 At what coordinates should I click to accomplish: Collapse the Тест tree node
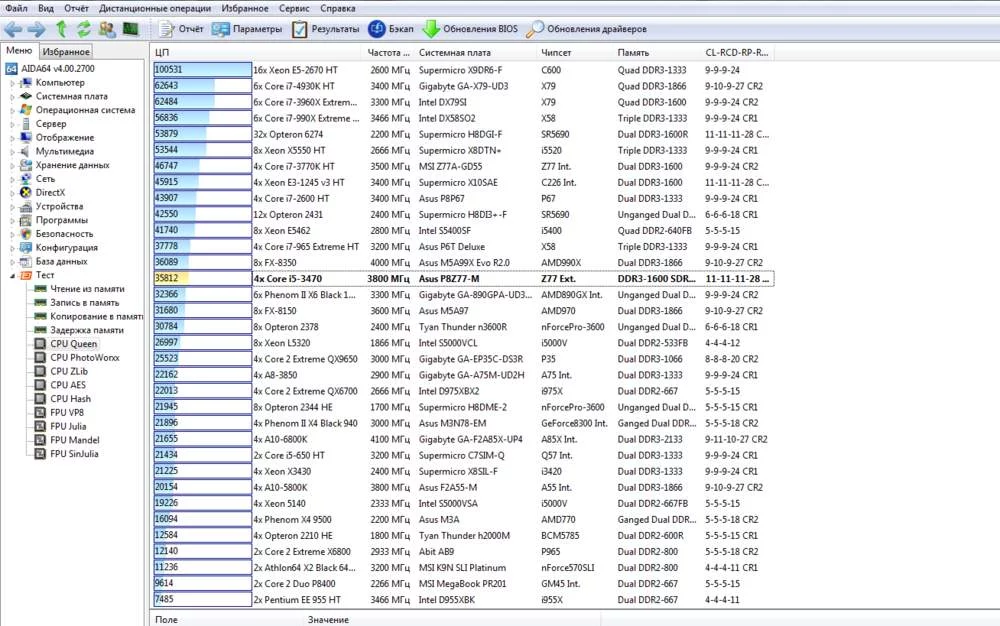(x=13, y=275)
